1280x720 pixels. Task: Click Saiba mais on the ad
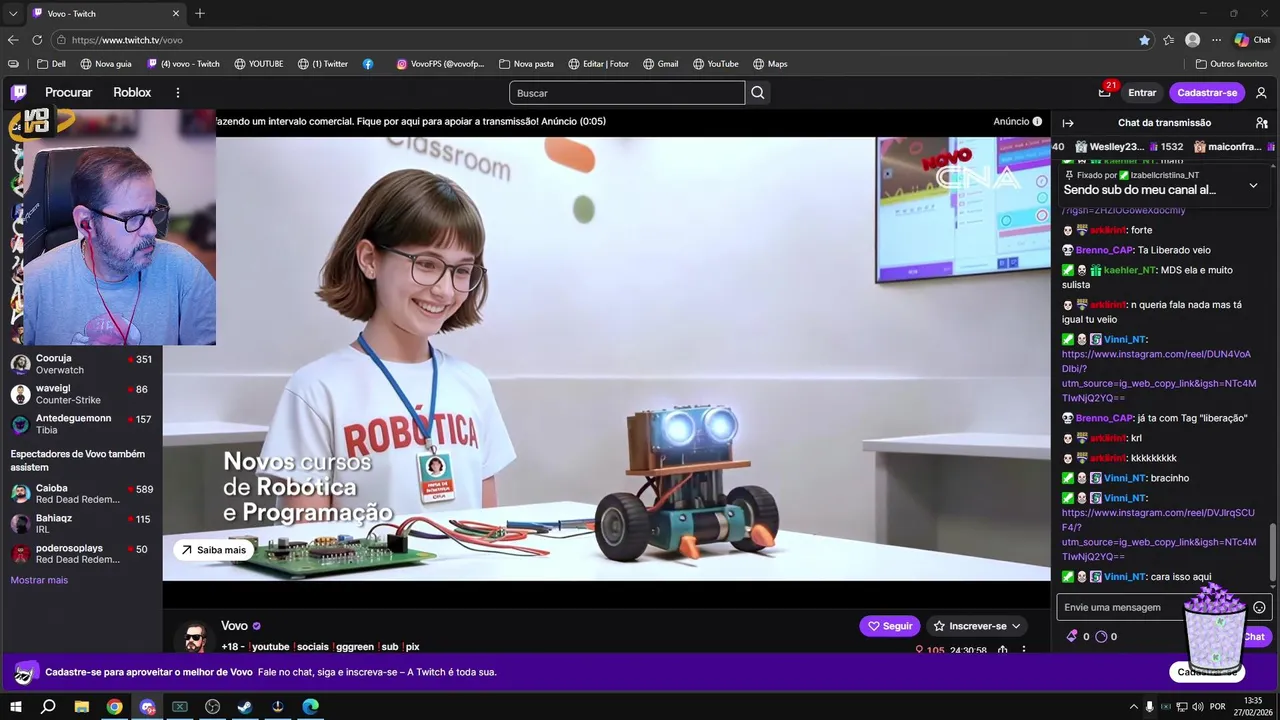(x=213, y=550)
